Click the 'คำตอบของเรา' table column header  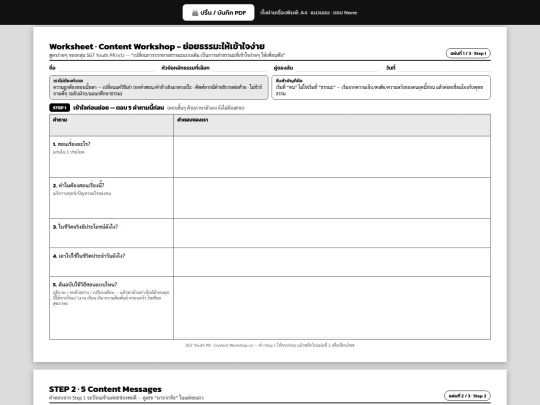(332, 125)
